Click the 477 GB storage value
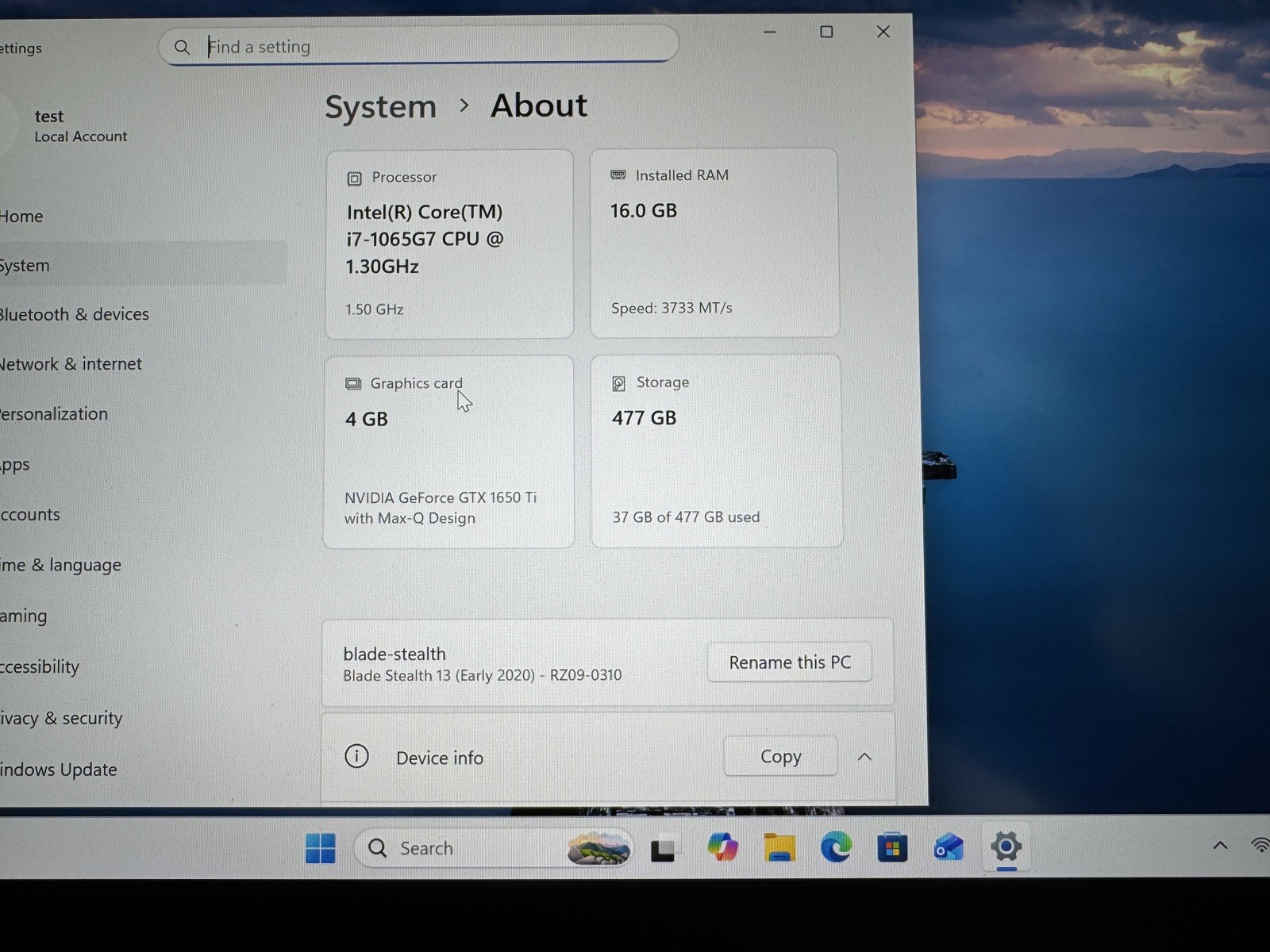The image size is (1270, 952). 645,418
